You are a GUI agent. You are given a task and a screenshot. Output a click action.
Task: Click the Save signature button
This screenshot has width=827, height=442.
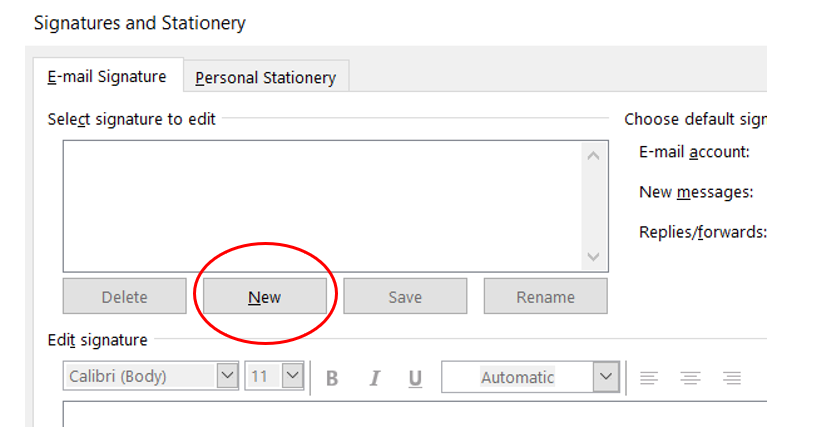coord(405,297)
